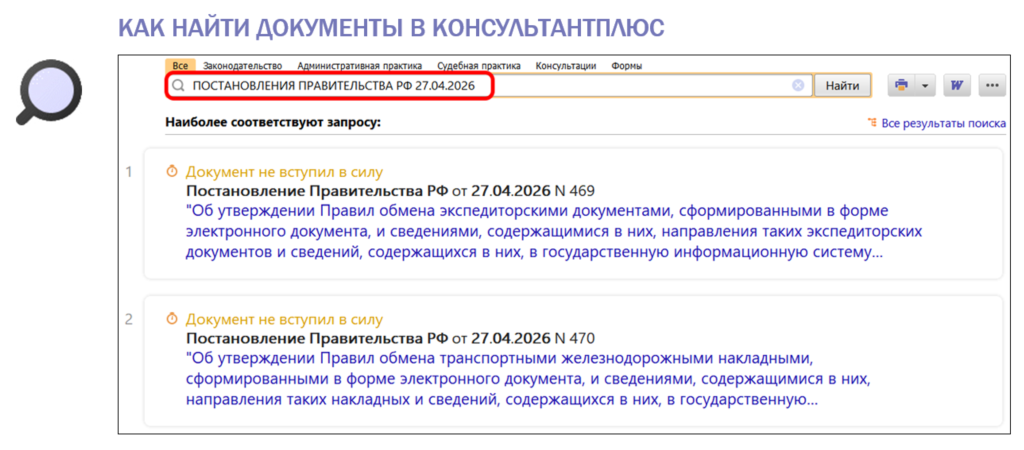The height and width of the screenshot is (450, 1024).
Task: Click the Найти button
Action: click(x=842, y=86)
